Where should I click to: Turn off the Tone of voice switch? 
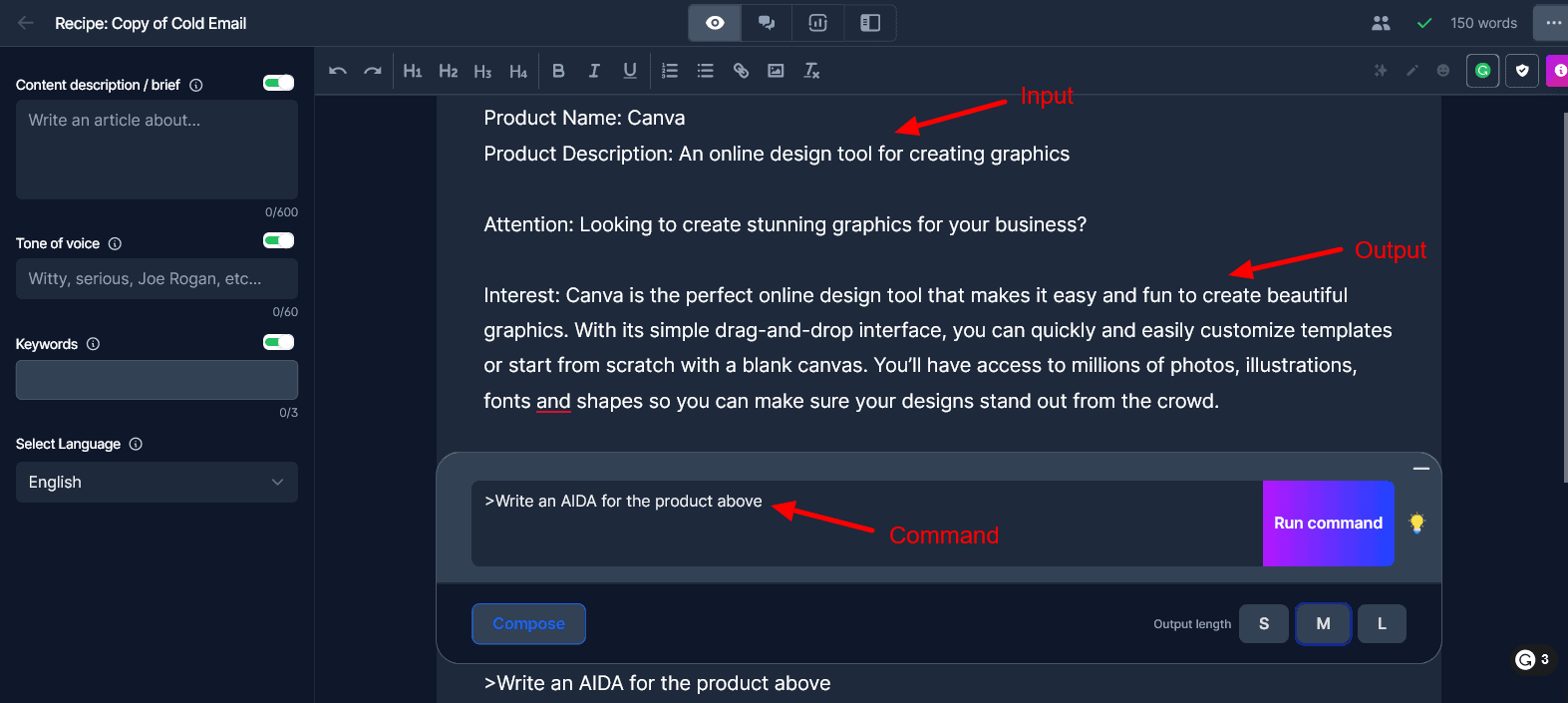click(278, 240)
